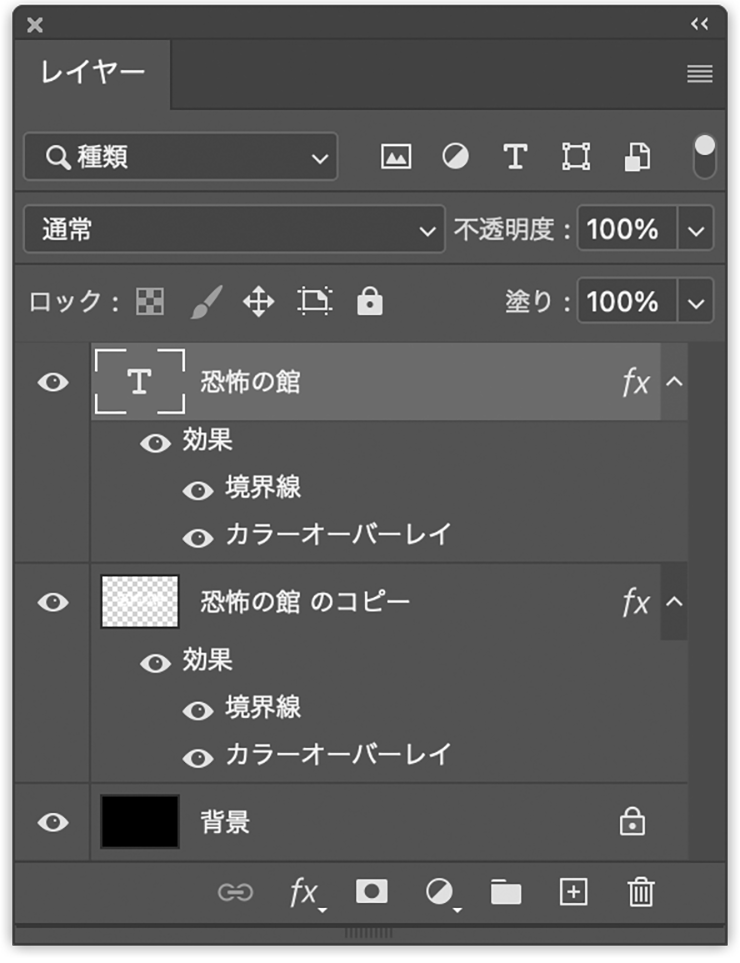Collapse effects of 恐怖の館 のコピー layer
This screenshot has width=740, height=963.
coord(674,602)
